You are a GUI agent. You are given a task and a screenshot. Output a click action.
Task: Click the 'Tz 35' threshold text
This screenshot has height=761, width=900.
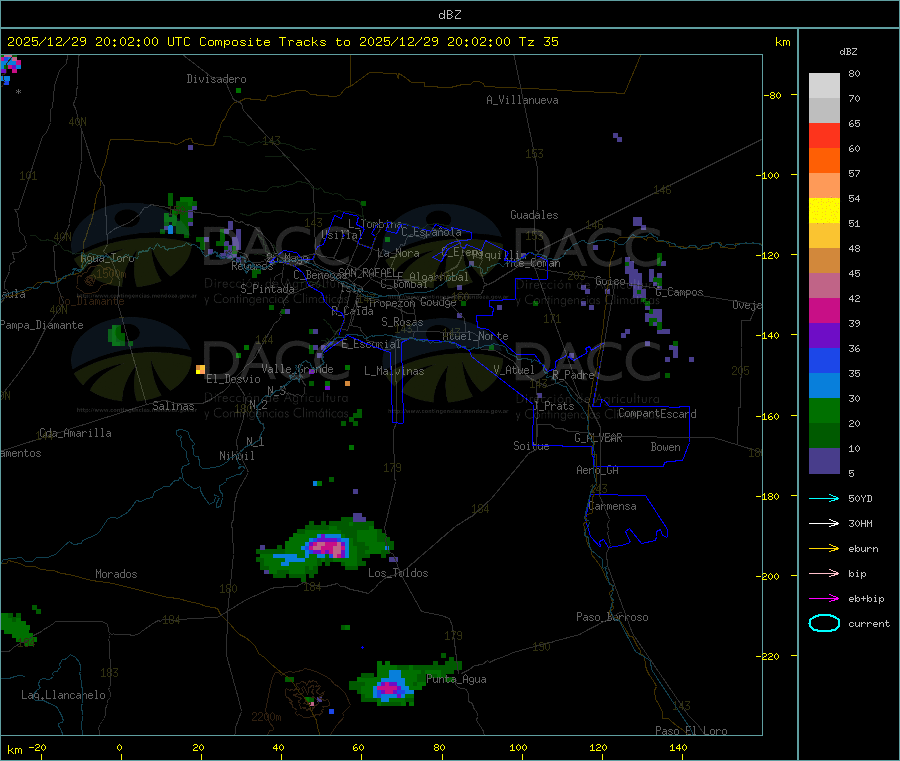[x=538, y=42]
